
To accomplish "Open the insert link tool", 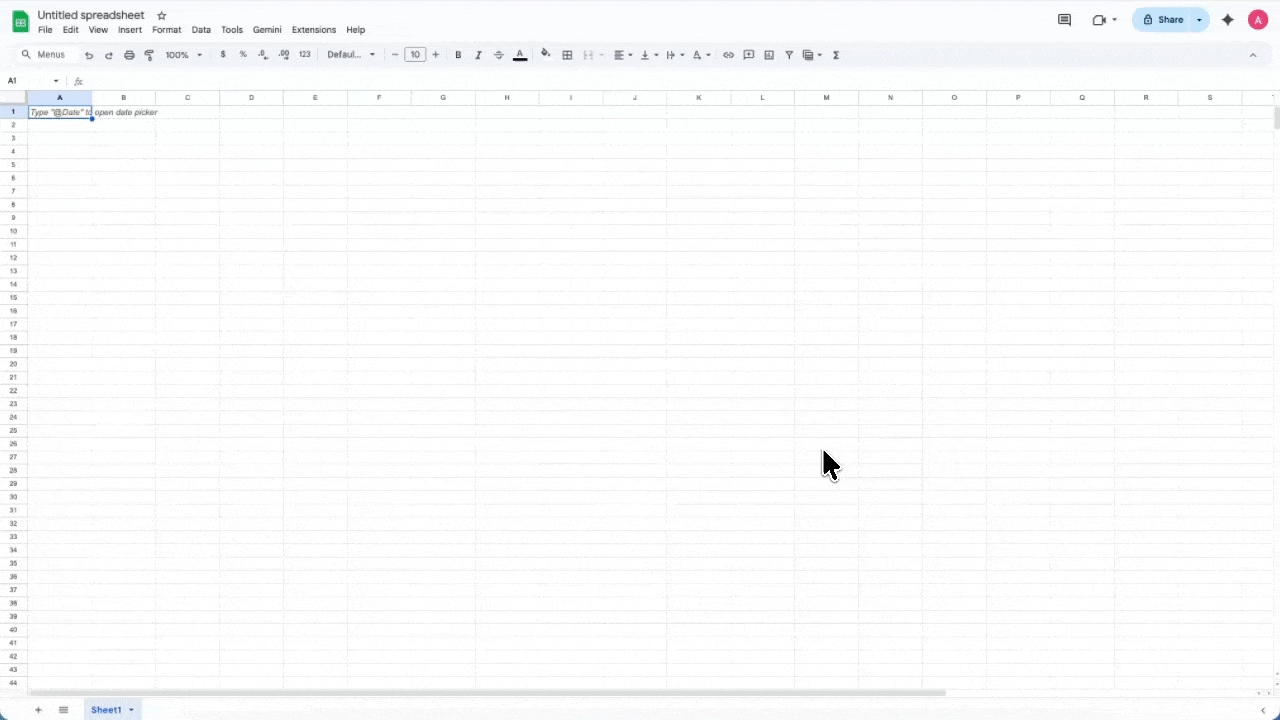I will 728,55.
